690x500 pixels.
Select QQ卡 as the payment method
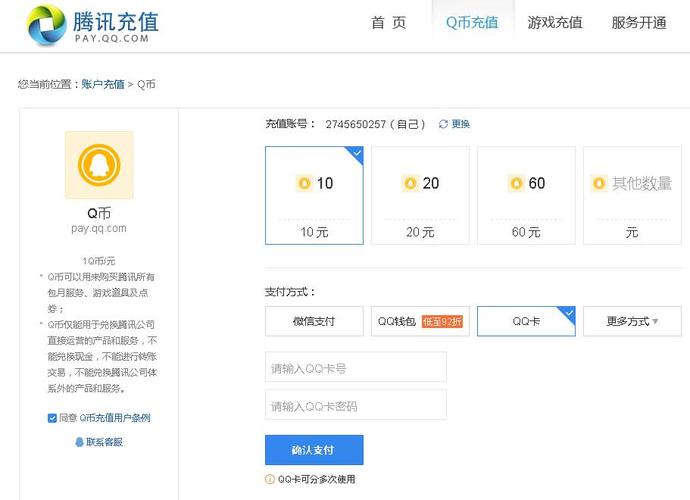point(526,321)
